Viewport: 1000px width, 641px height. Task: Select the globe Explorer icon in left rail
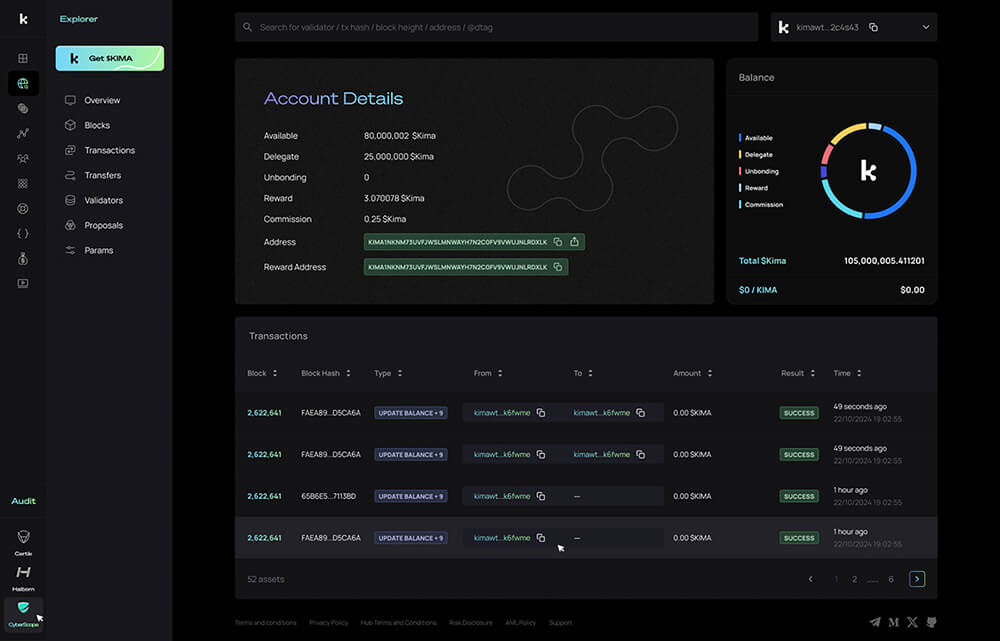point(23,84)
